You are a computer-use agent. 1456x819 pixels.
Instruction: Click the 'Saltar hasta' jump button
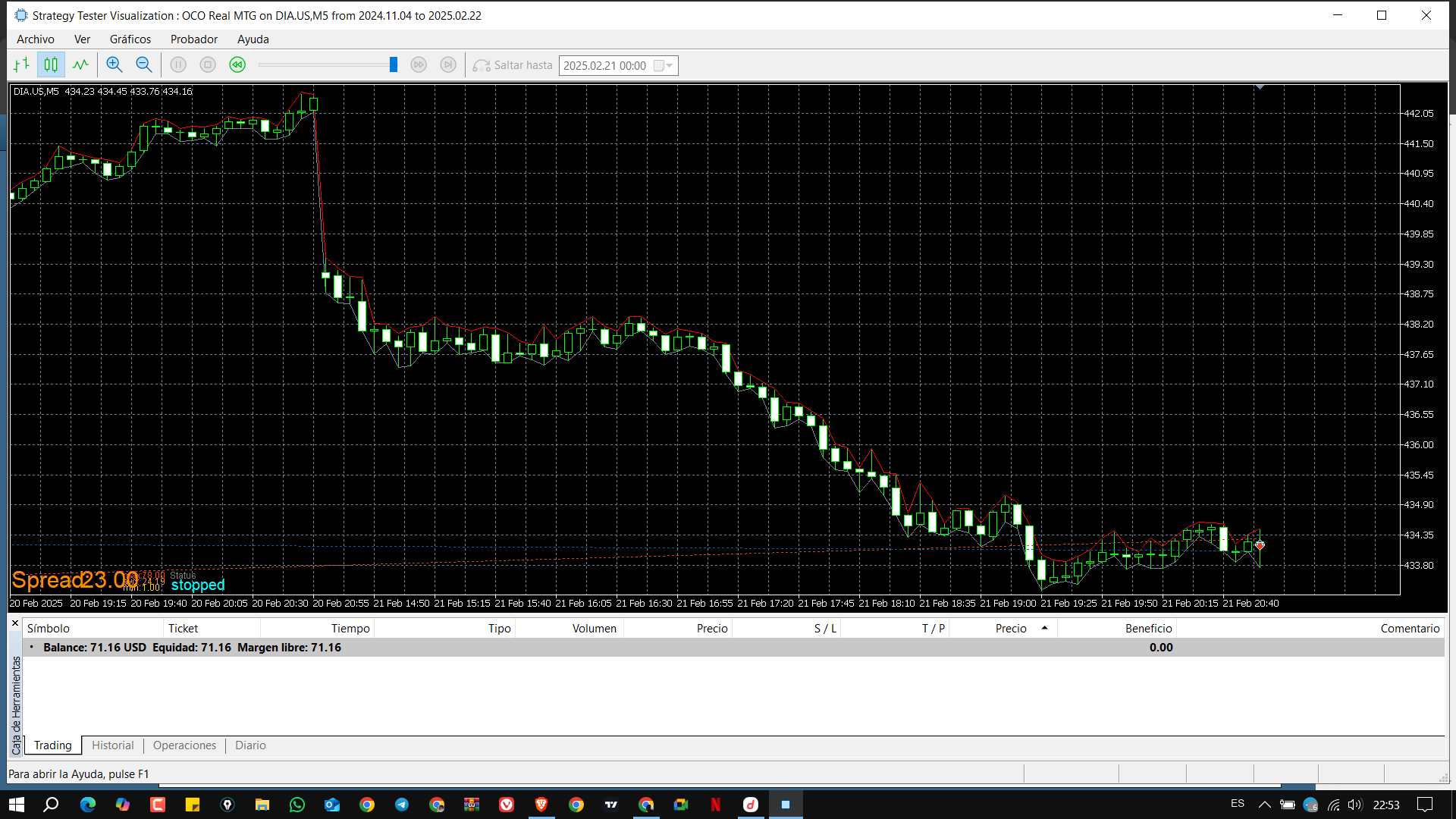click(x=513, y=65)
